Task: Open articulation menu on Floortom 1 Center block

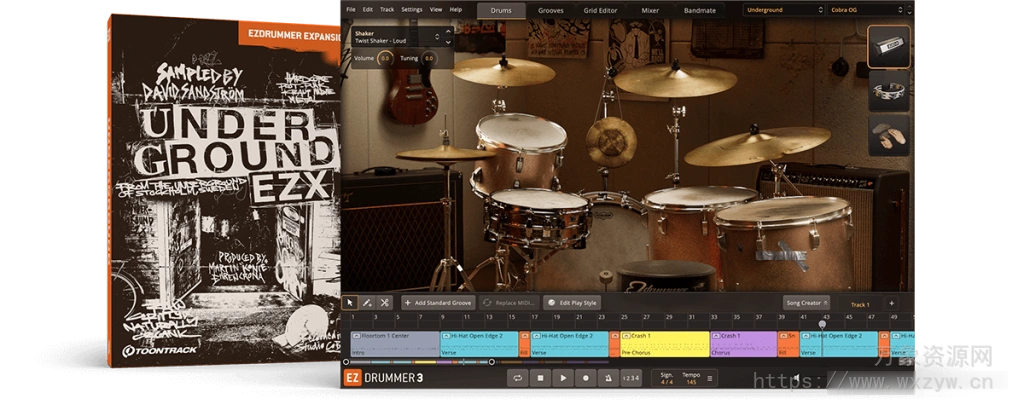Action: (357, 336)
